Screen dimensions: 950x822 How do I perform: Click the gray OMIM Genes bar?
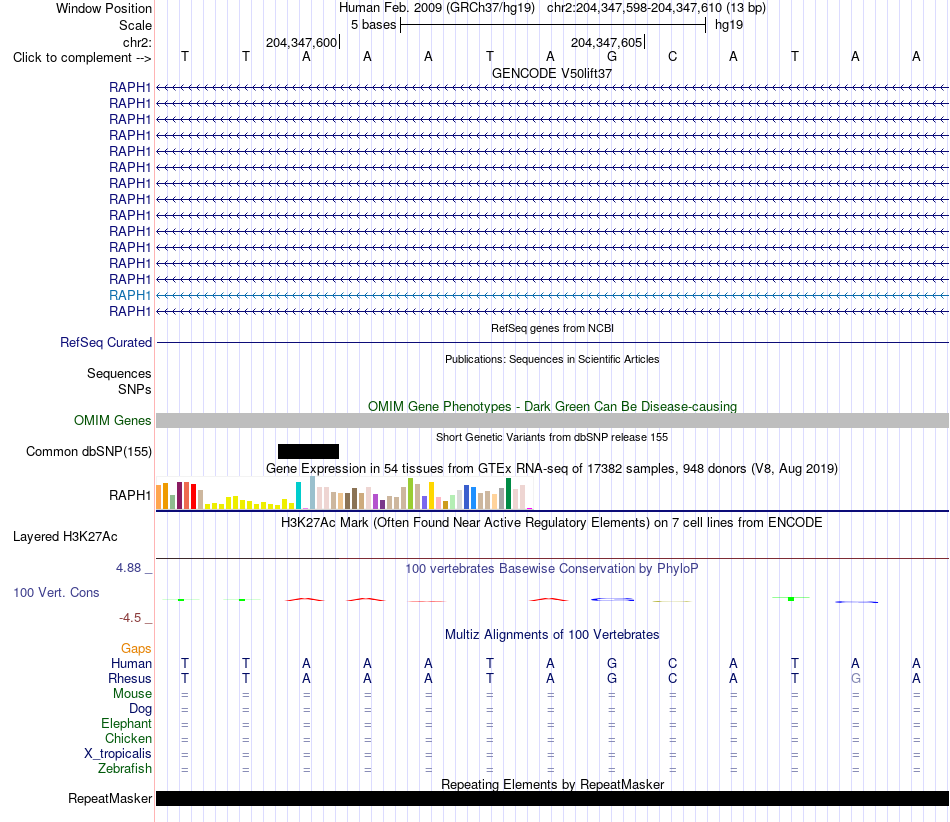(x=552, y=420)
